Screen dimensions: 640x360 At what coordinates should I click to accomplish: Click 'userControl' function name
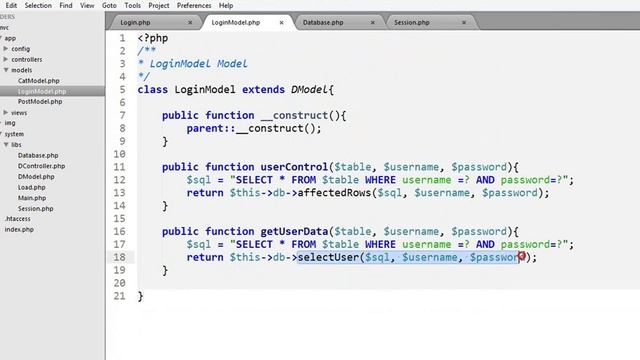pos(294,167)
